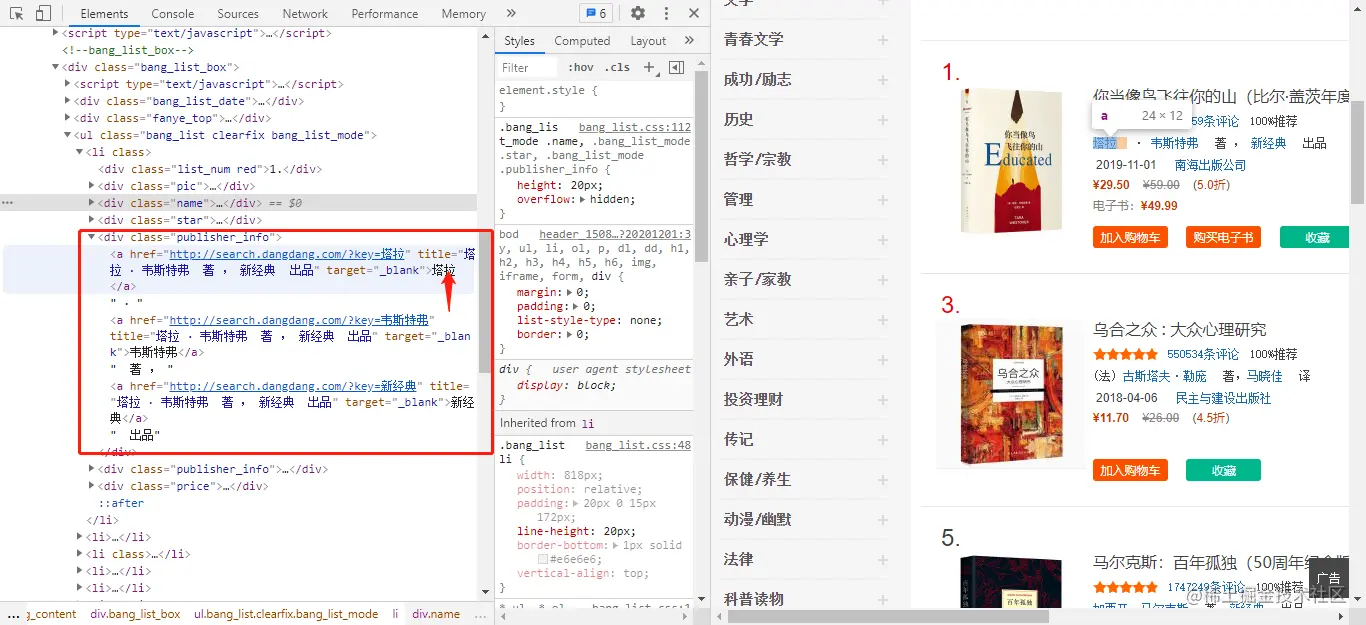Add new style rule plus icon
1366x625 pixels.
click(649, 67)
